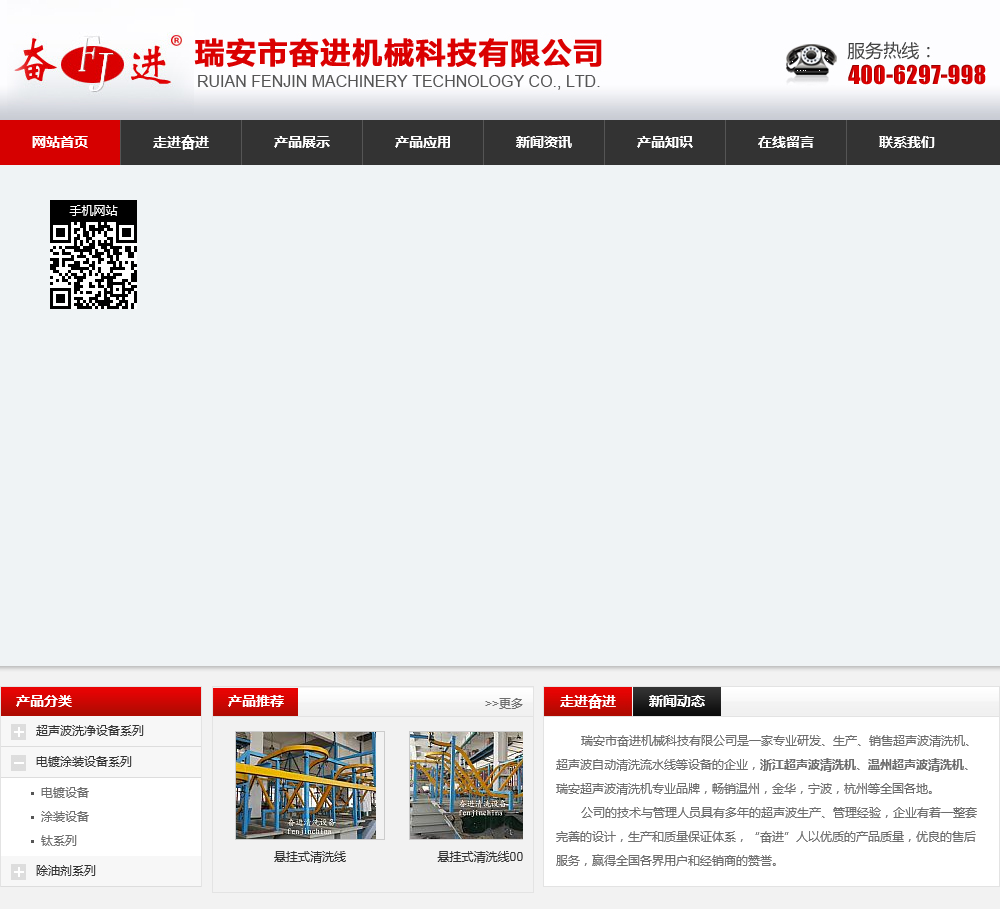Image resolution: width=1000 pixels, height=909 pixels.
Task: Click the RUIAN FENJIN MACHINERY TECHNOLOGY text
Action: click(398, 82)
